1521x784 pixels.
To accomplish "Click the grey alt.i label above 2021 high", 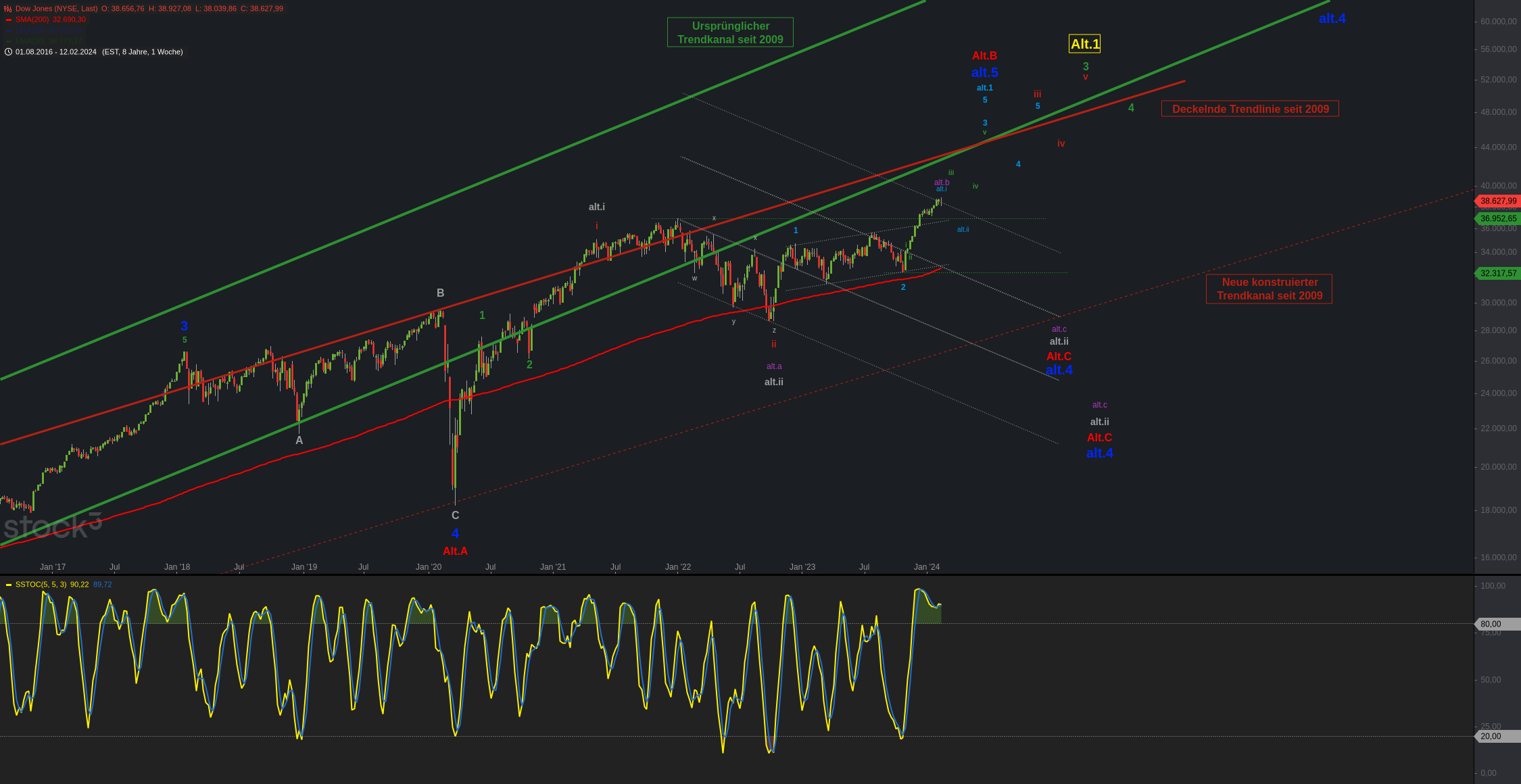I will tap(596, 207).
